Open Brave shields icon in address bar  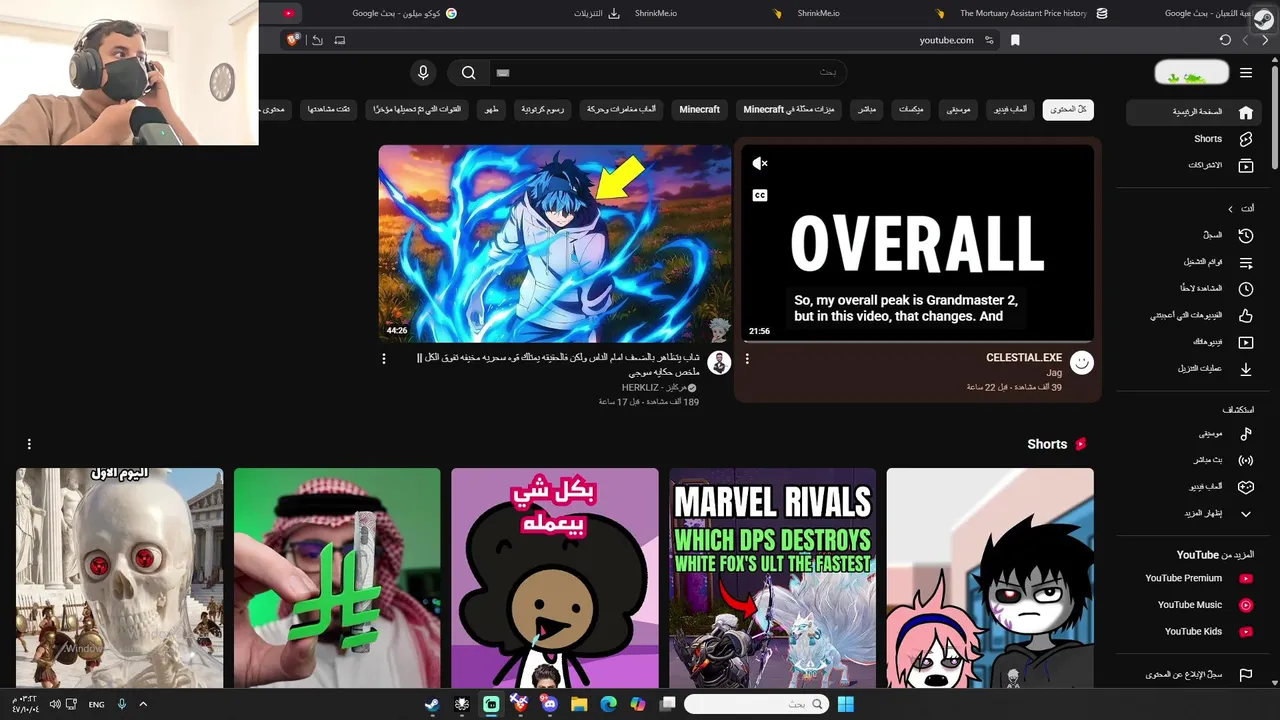point(293,40)
